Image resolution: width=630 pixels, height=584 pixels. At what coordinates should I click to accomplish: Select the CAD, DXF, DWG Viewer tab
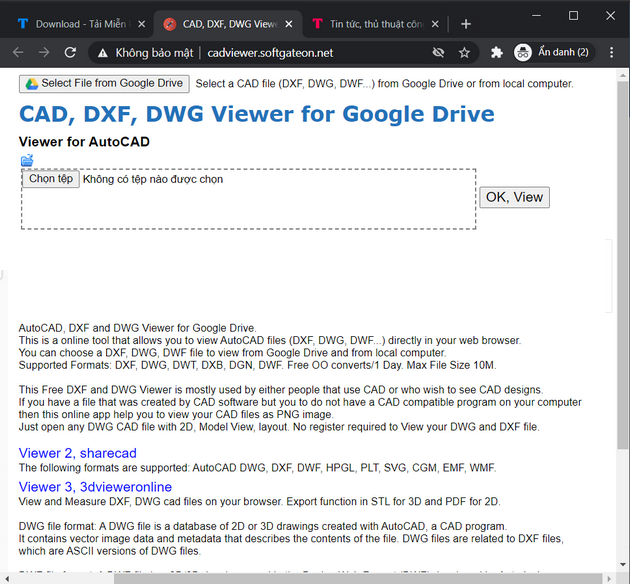point(227,24)
